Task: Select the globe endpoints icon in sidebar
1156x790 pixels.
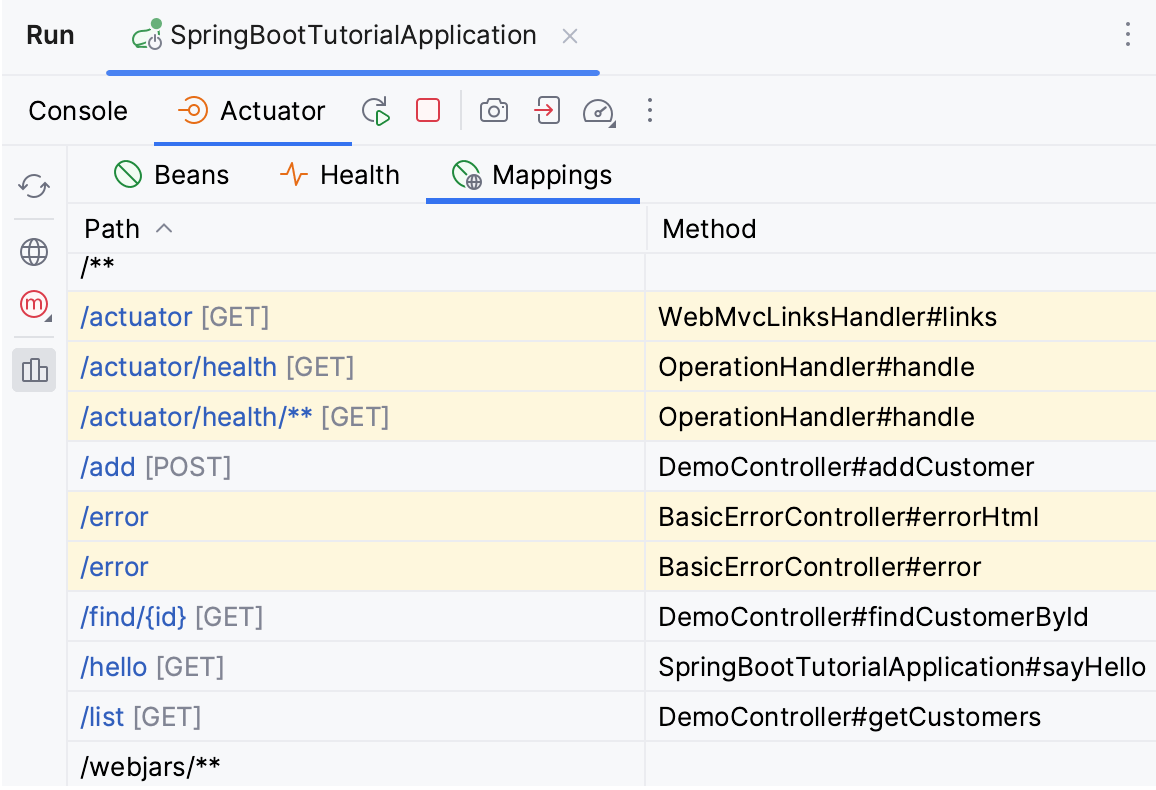Action: coord(33,252)
